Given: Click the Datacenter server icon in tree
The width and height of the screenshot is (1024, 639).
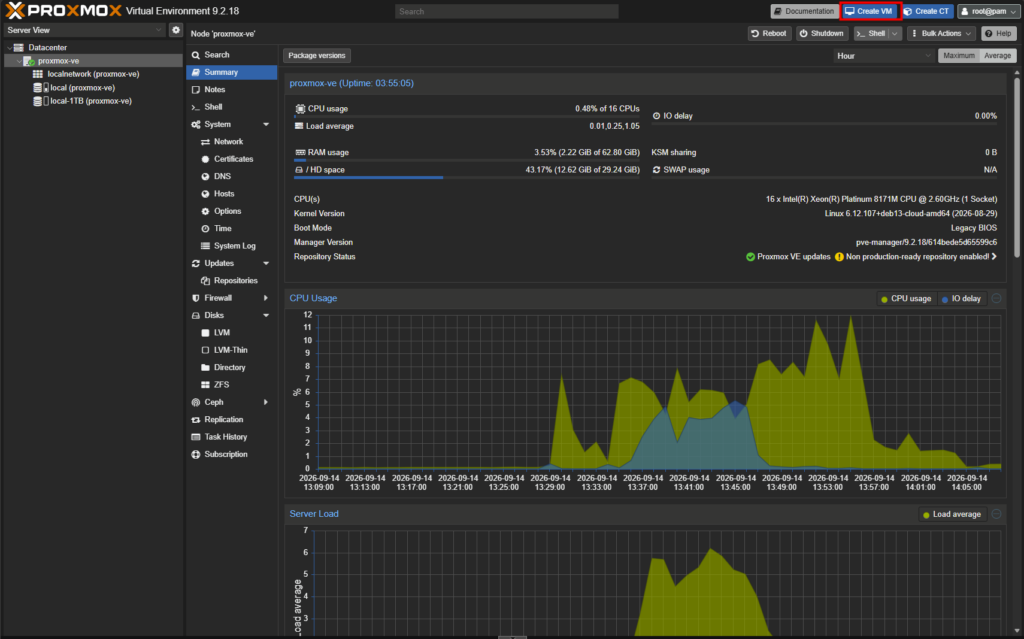Looking at the screenshot, I should (19, 48).
